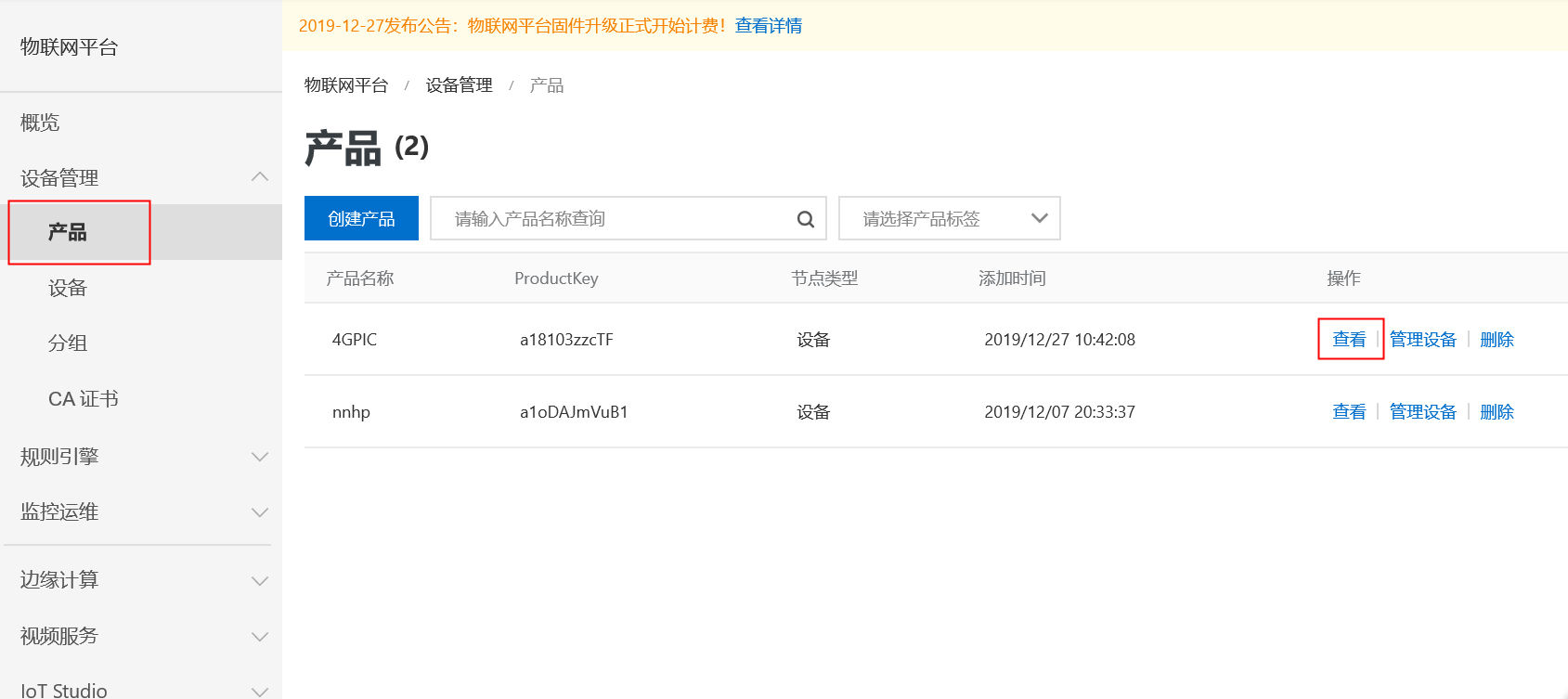Click the 操作 column header
The height and width of the screenshot is (699, 1568).
[1343, 278]
